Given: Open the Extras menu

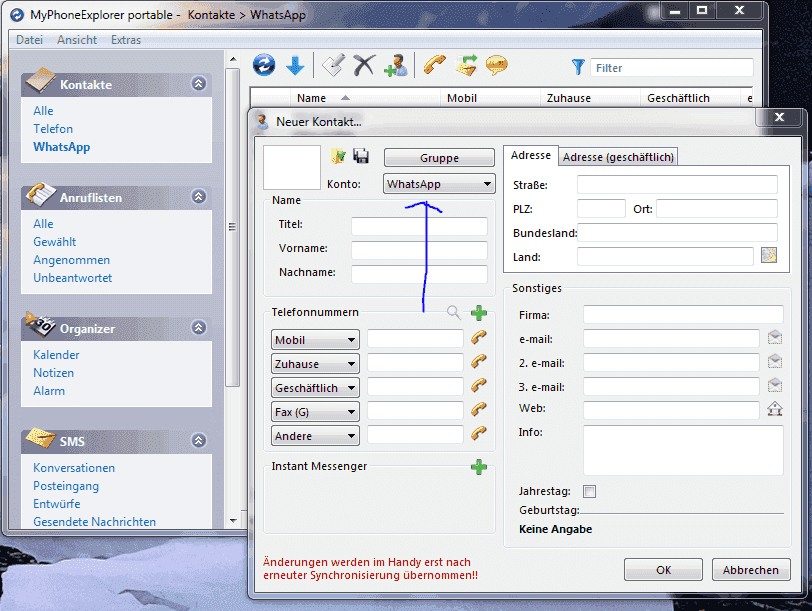Looking at the screenshot, I should click(126, 40).
